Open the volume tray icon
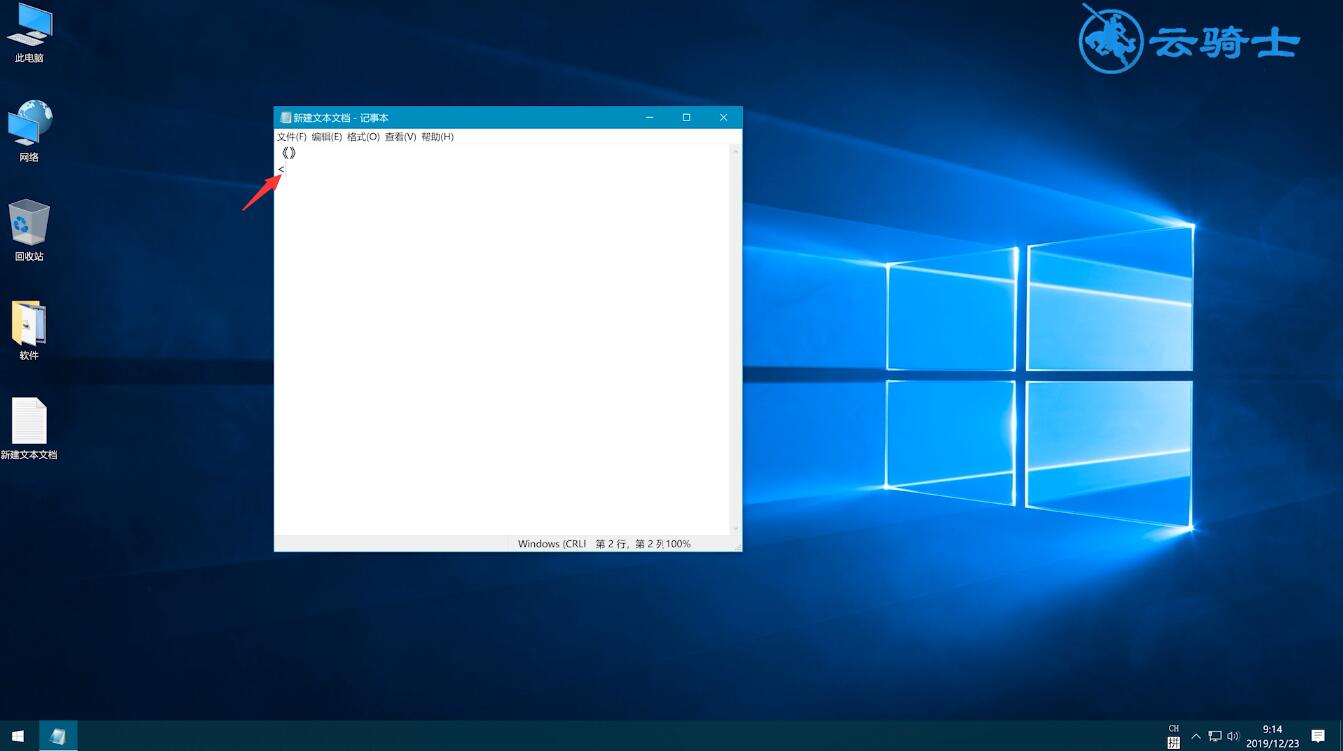 1233,736
